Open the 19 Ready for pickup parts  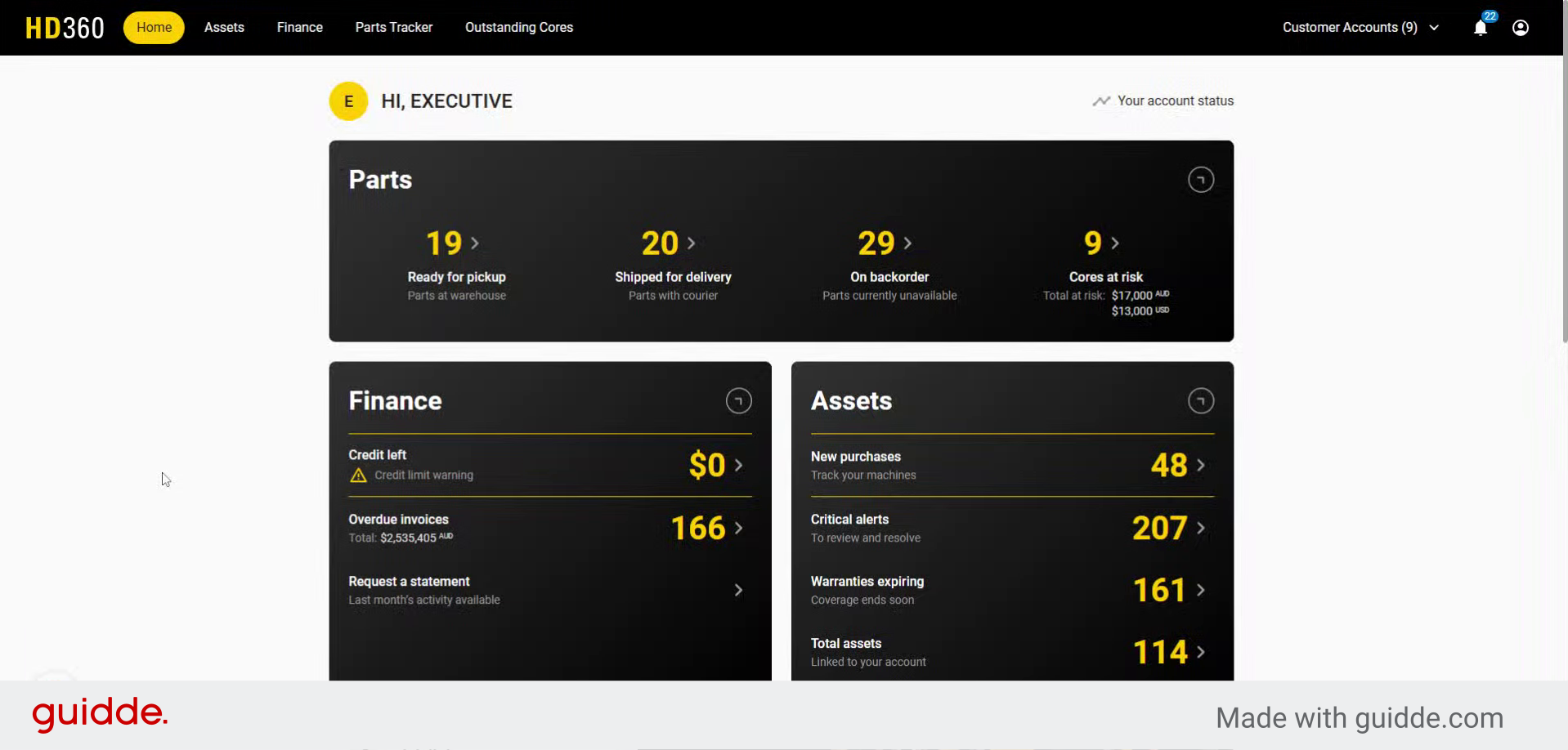click(453, 243)
